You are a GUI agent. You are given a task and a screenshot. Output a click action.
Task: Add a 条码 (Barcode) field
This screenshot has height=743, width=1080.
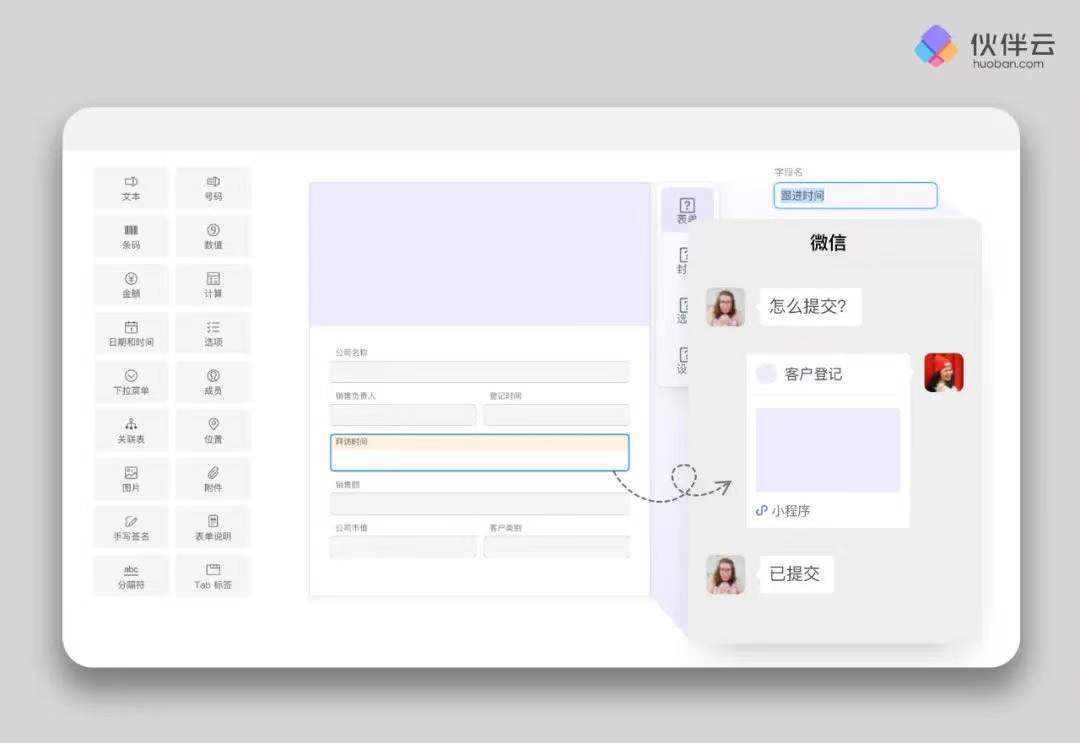[131, 236]
